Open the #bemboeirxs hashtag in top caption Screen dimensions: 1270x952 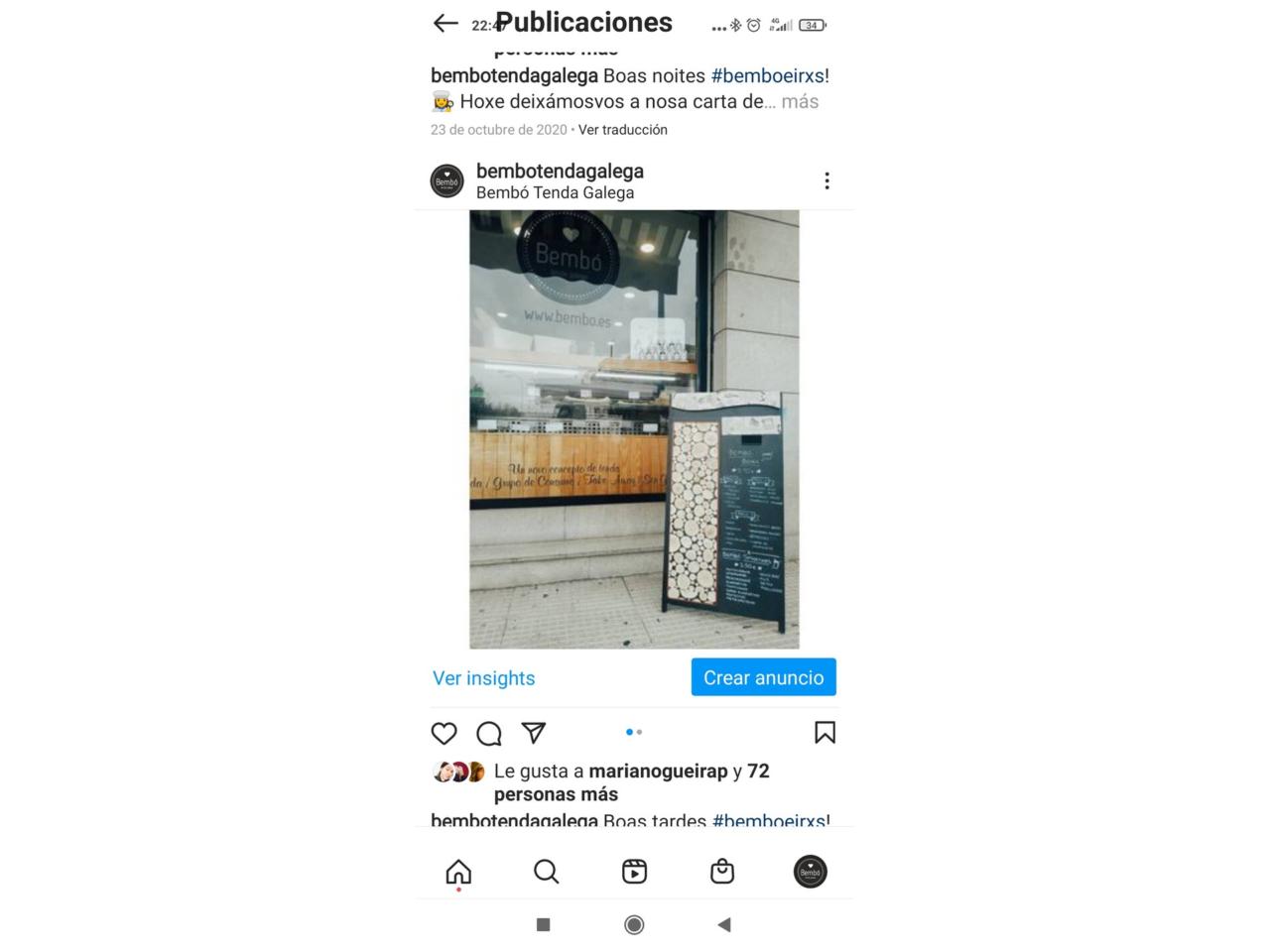767,75
